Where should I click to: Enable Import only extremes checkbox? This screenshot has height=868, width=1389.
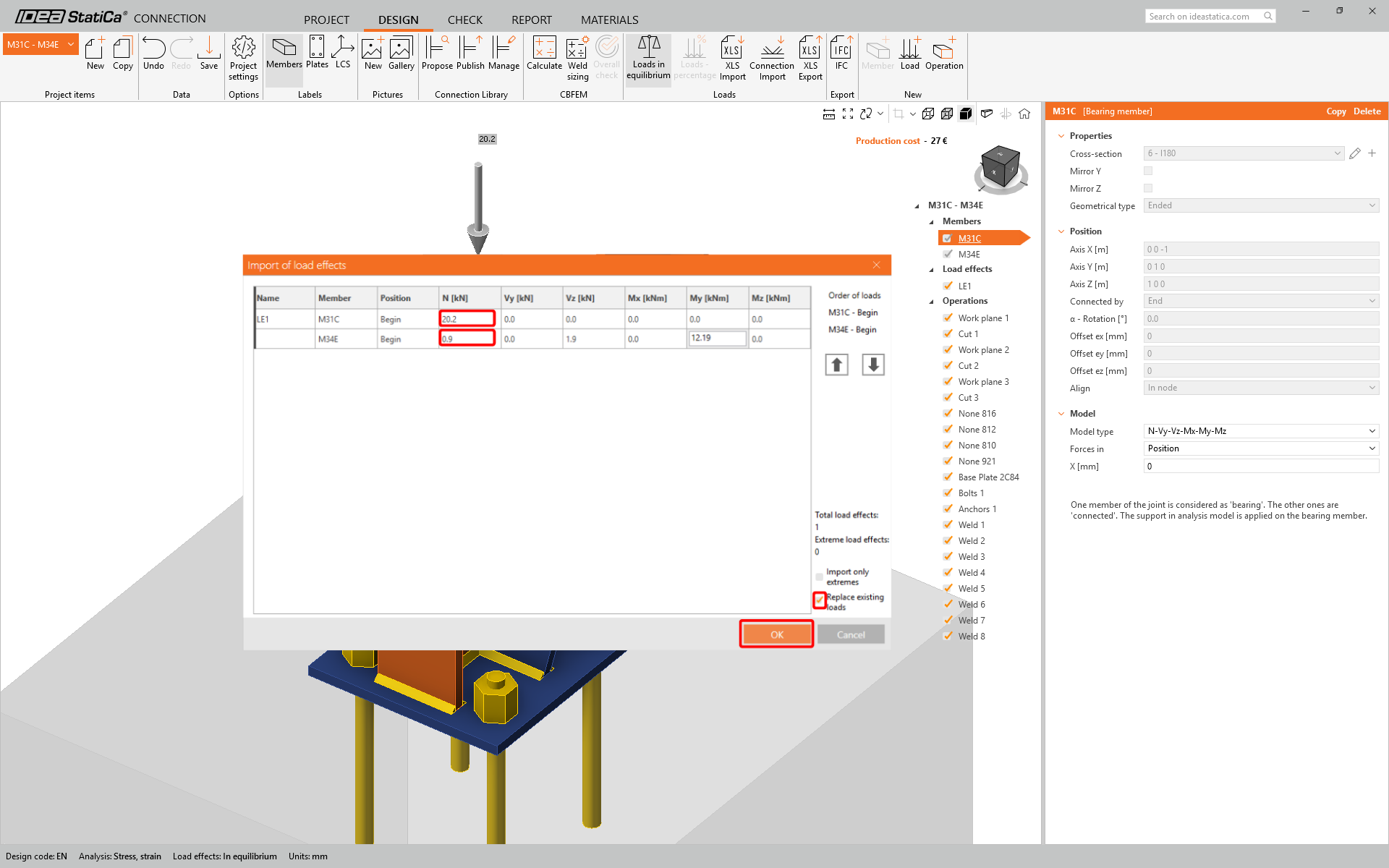[820, 576]
